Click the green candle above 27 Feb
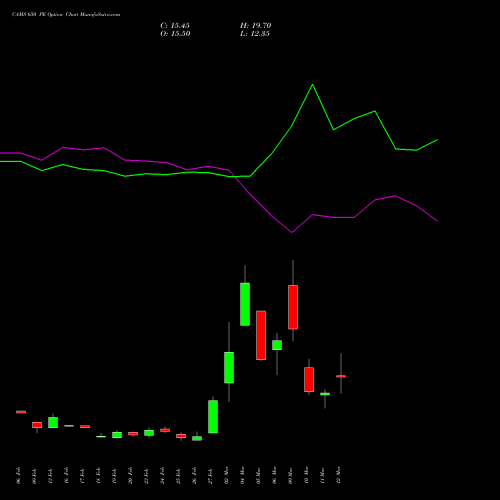Viewport: 500px width, 500px height. 213,417
